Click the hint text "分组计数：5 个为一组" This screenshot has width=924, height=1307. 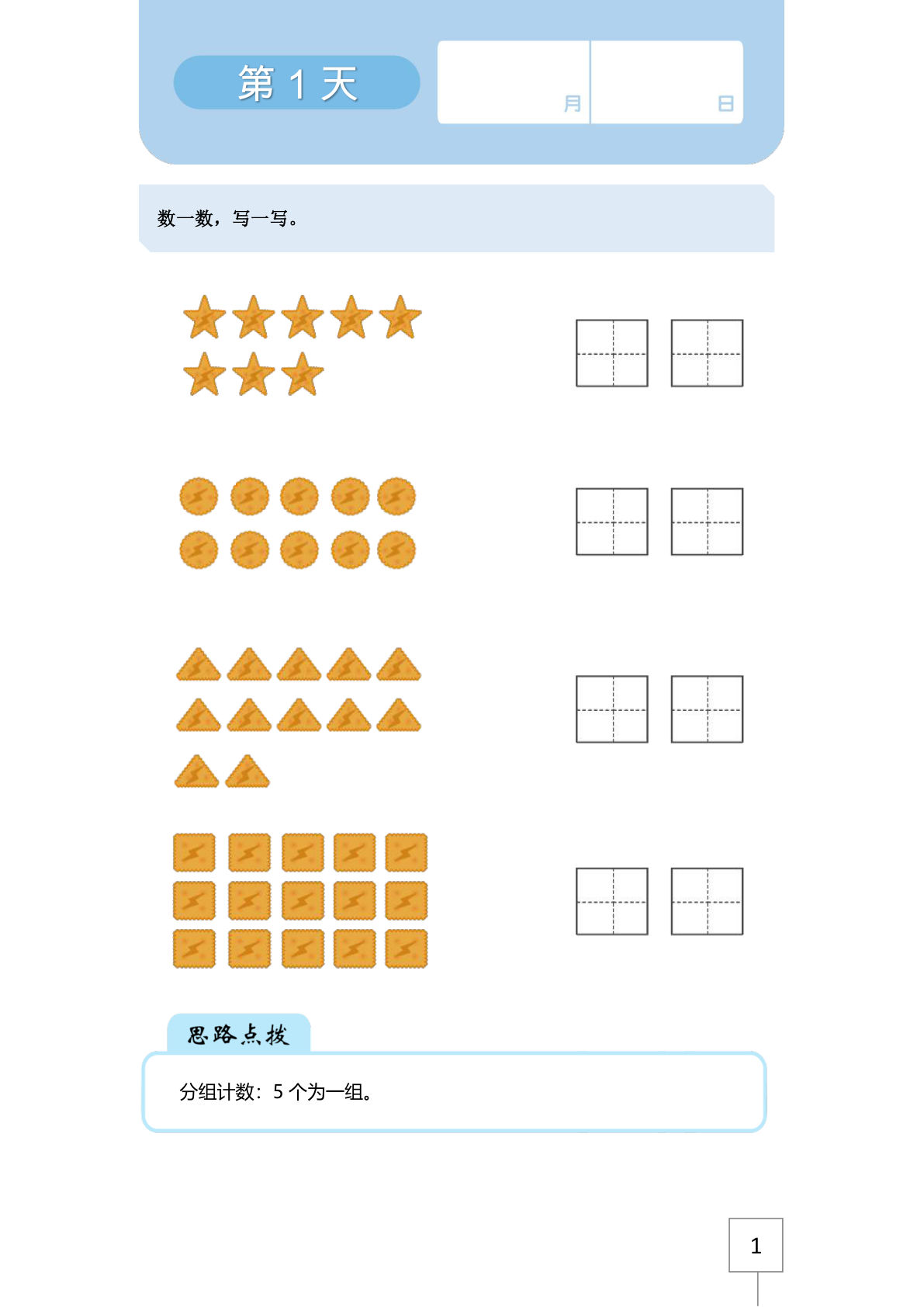point(276,1092)
